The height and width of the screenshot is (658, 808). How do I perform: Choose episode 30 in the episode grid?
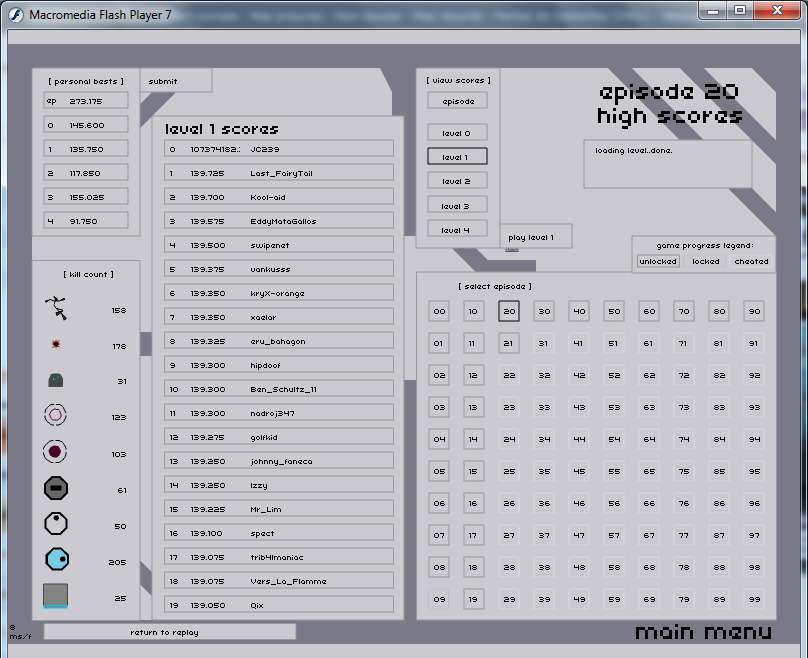coord(543,311)
